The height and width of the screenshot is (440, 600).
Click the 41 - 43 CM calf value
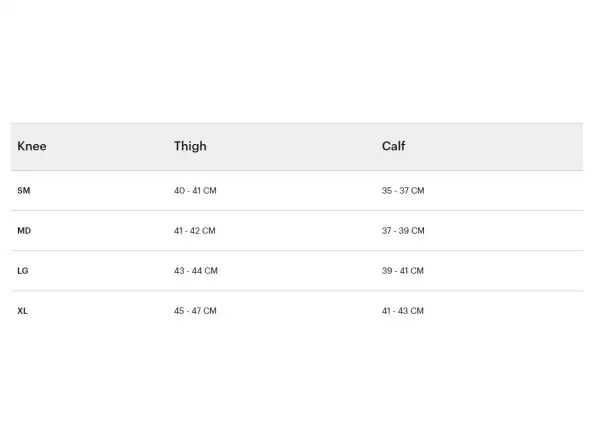click(x=403, y=311)
